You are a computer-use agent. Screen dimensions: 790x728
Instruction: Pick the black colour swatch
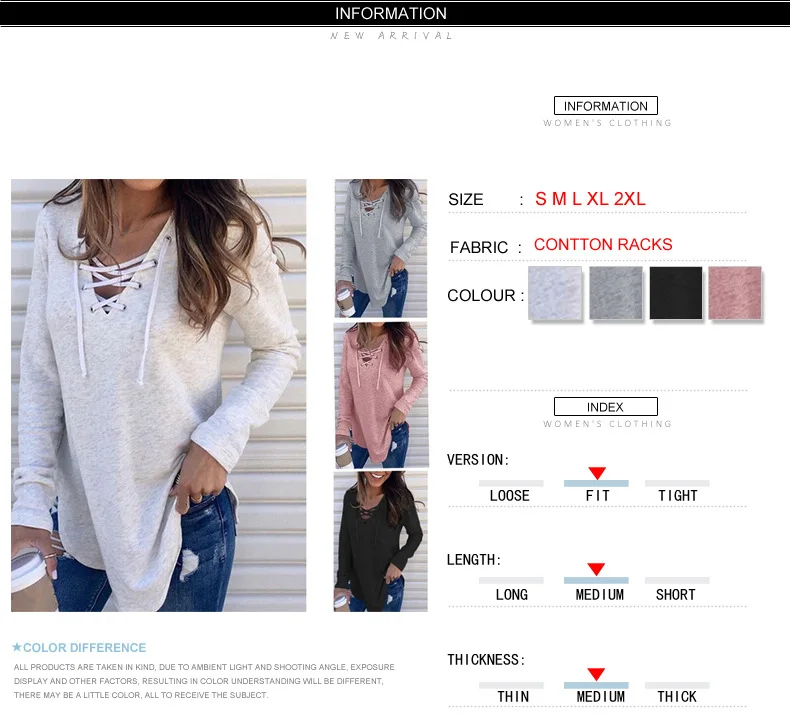point(676,293)
